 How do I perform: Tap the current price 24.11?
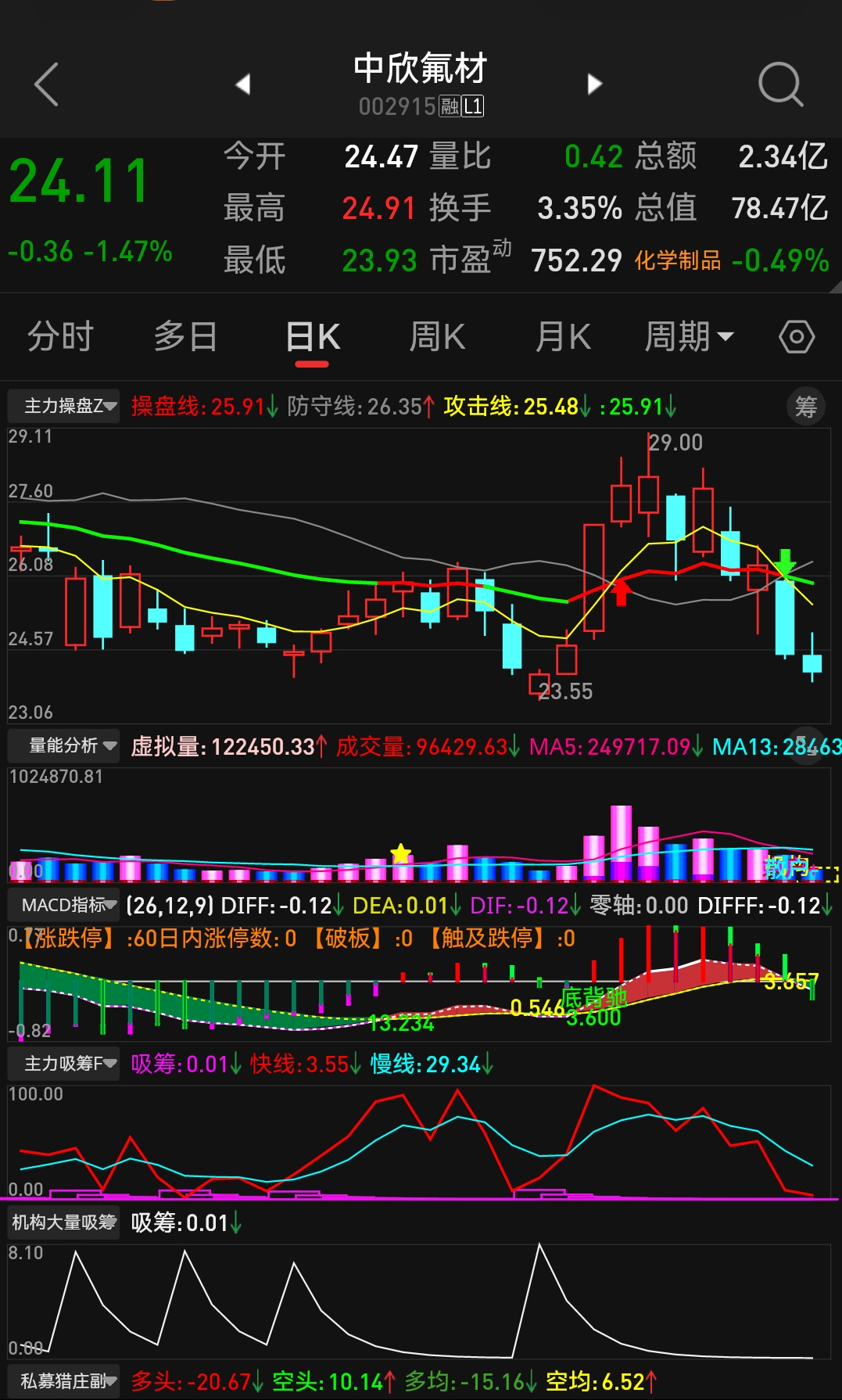[x=79, y=181]
